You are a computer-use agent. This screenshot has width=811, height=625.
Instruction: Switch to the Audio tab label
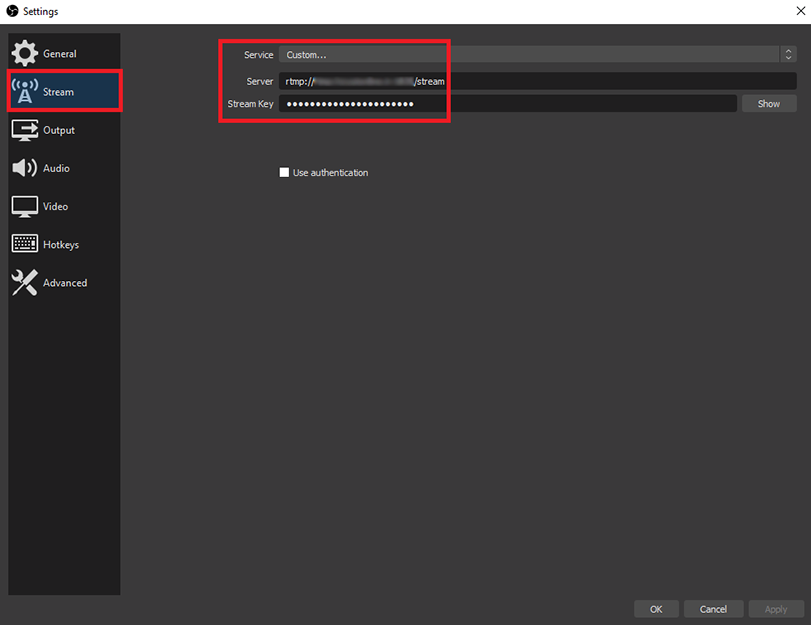[x=56, y=168]
